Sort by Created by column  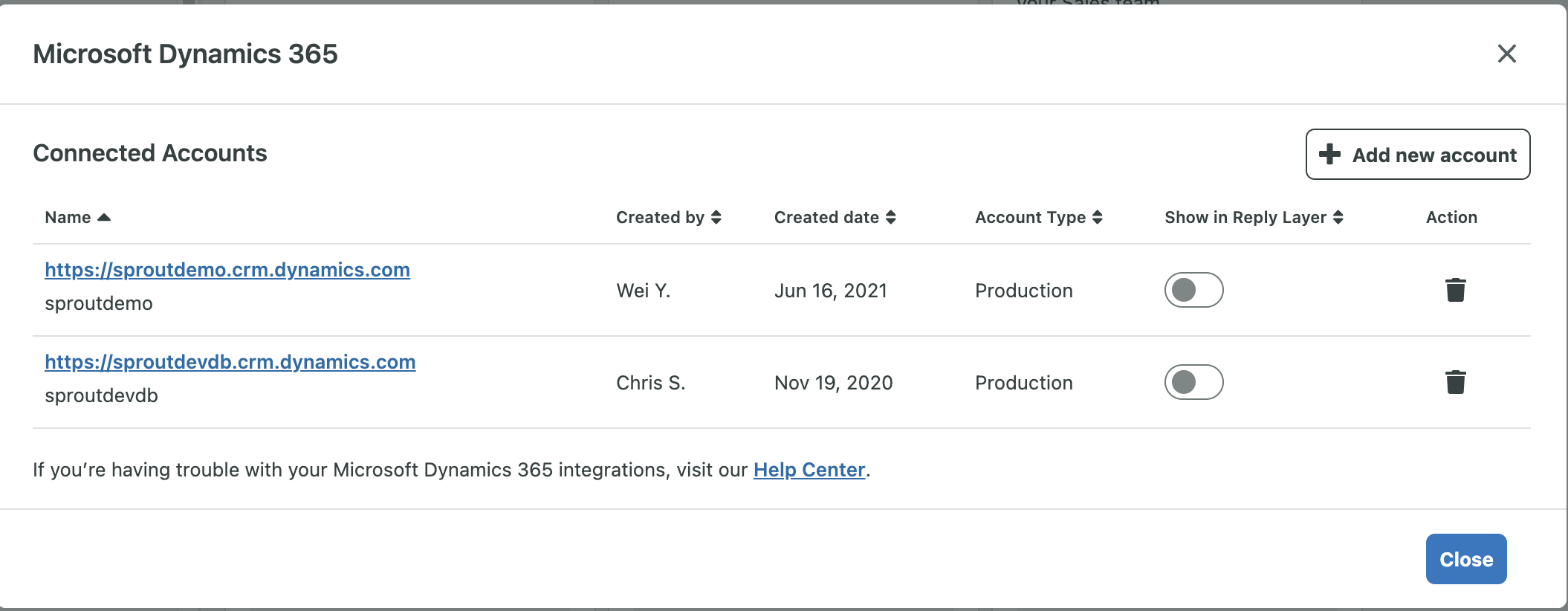[669, 217]
